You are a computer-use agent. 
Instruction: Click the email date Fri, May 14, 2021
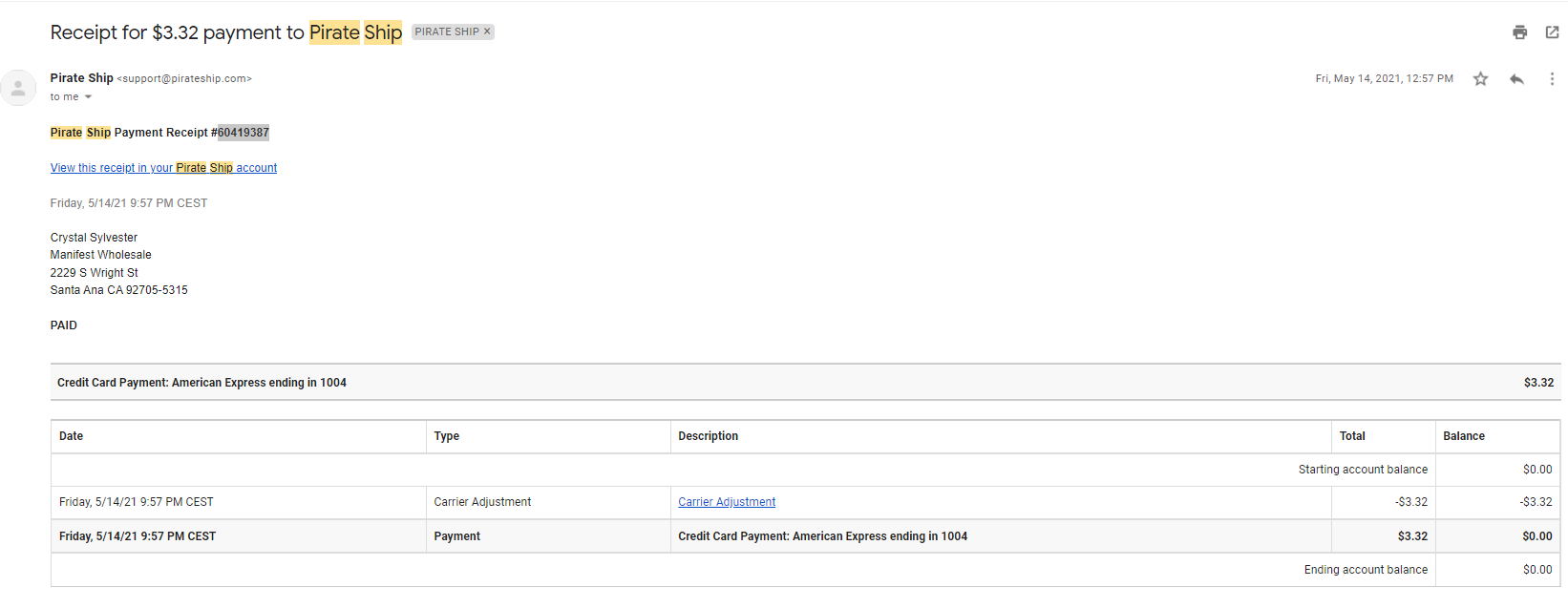1384,79
